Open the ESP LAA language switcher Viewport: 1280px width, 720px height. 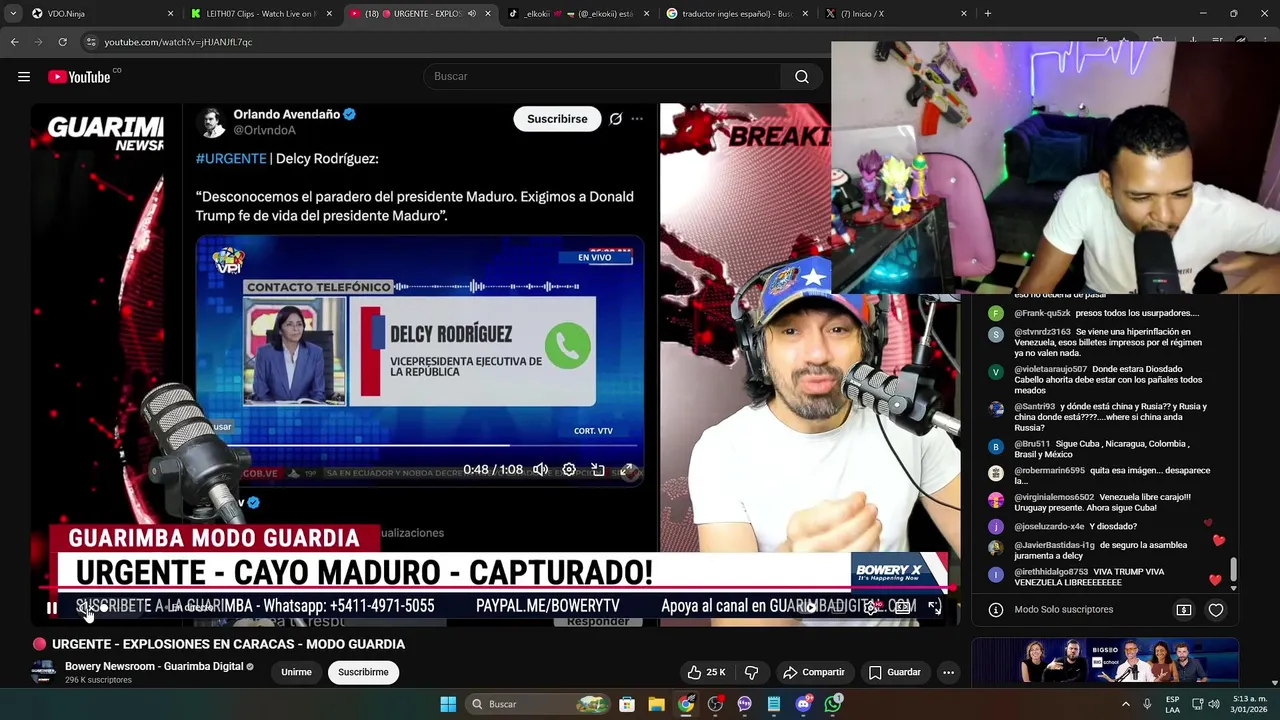pyautogui.click(x=1172, y=704)
